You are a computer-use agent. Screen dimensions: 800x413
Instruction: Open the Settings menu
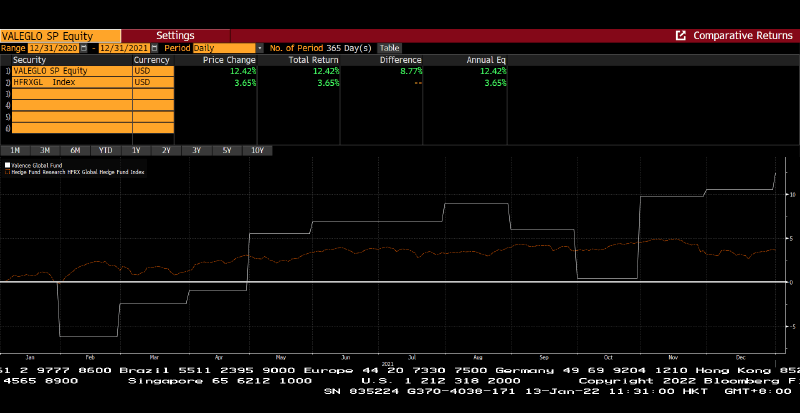[176, 36]
